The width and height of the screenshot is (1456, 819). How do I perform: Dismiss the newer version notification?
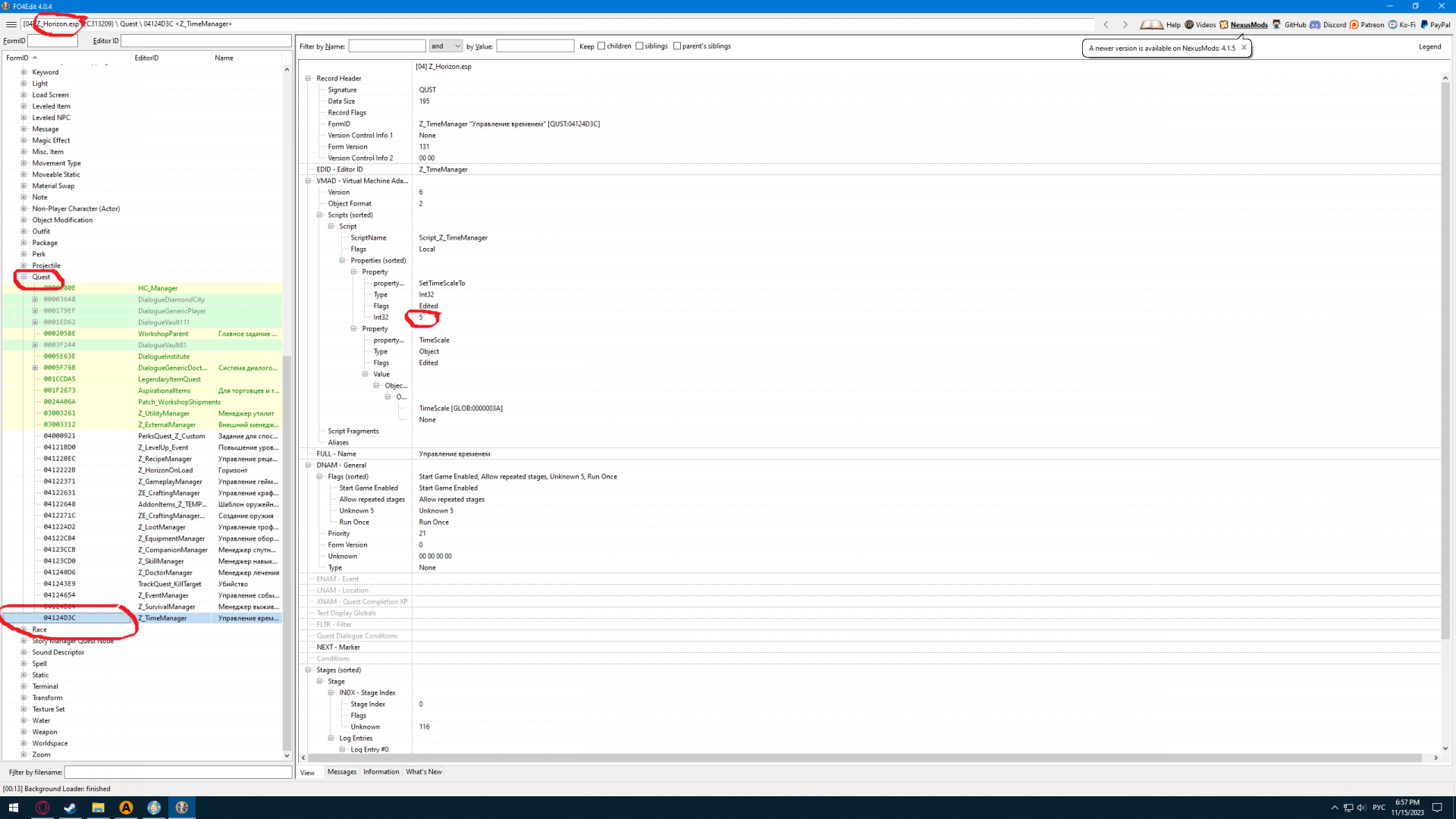[1244, 48]
